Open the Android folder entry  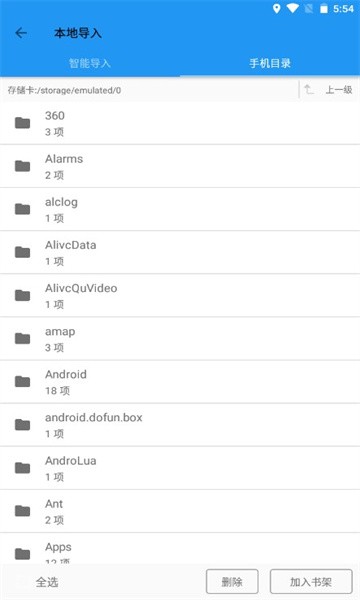[x=180, y=382]
